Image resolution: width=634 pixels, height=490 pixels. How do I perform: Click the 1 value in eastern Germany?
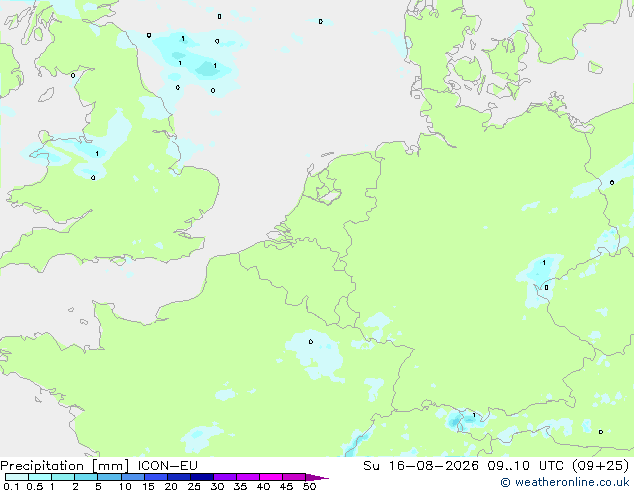[x=544, y=262]
